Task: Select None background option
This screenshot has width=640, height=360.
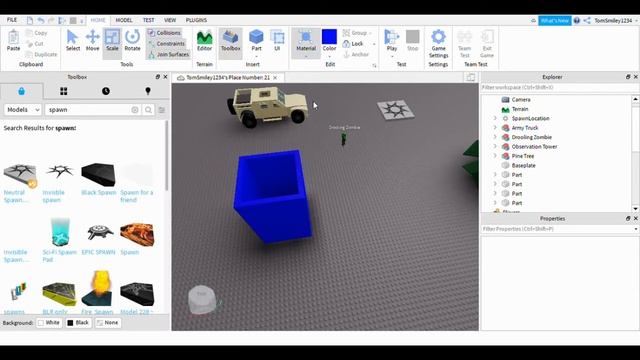Action: [x=108, y=322]
